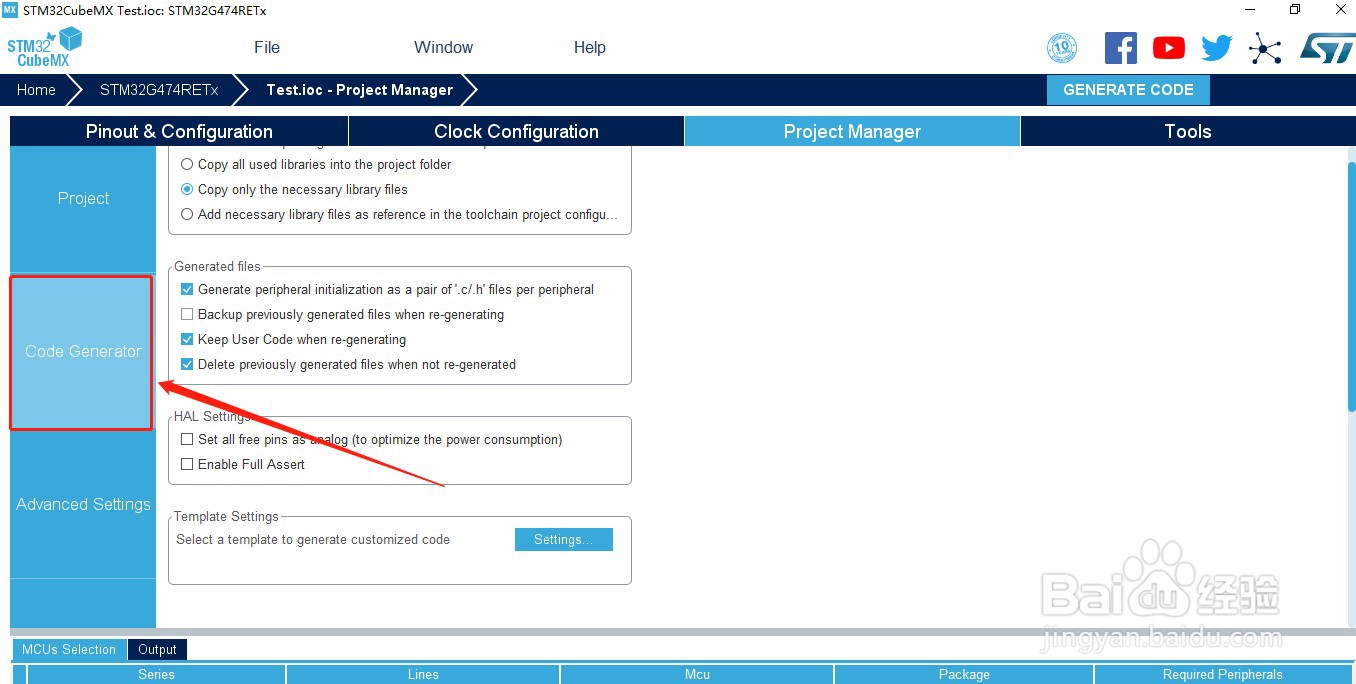1356x684 pixels.
Task: Open the Help menu
Action: [x=590, y=47]
